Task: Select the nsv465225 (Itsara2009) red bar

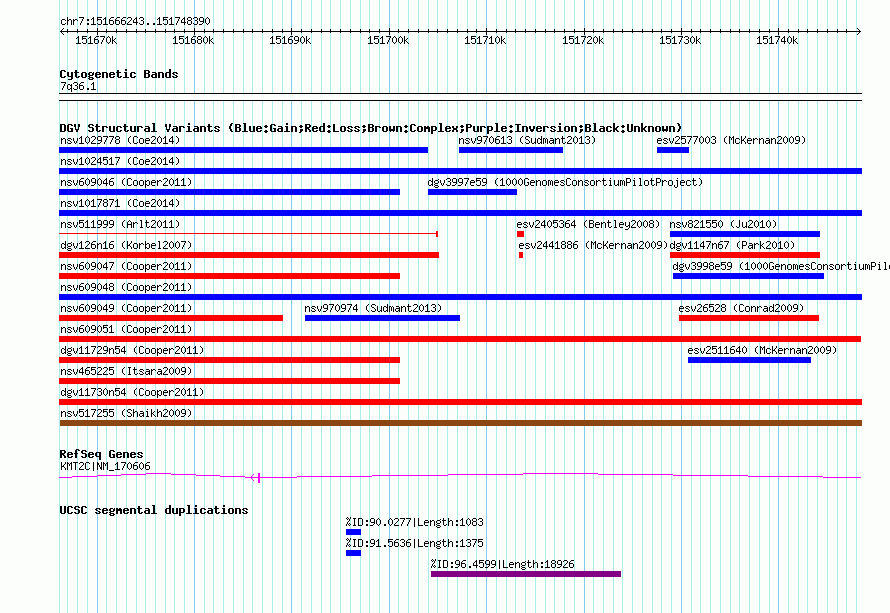Action: click(229, 381)
